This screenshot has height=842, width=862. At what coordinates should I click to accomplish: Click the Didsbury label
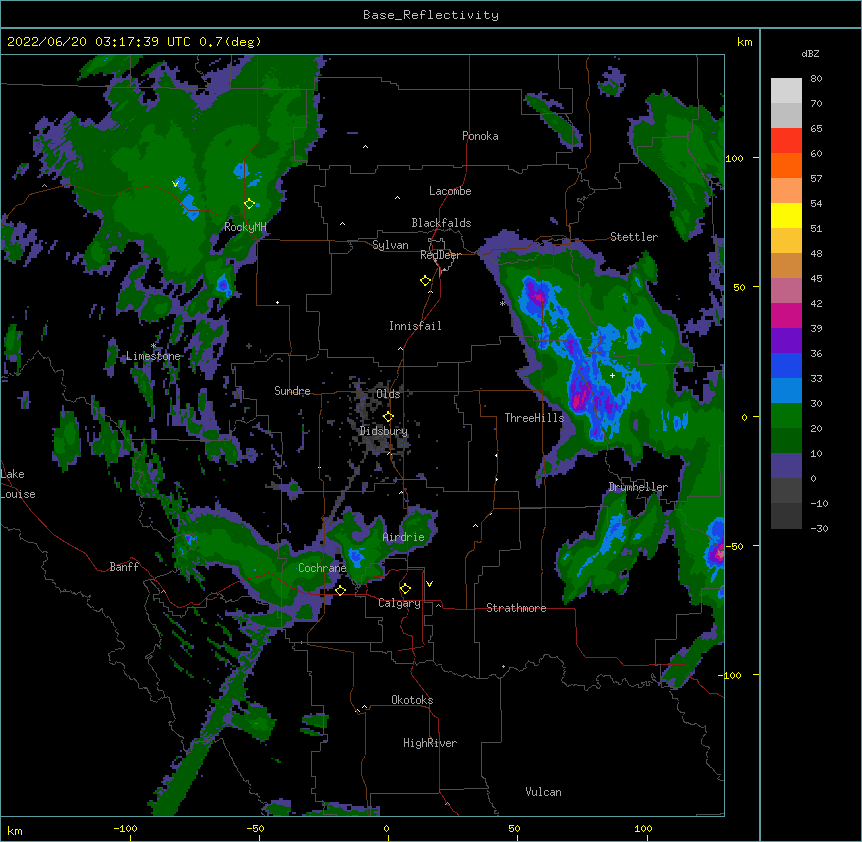pos(384,431)
